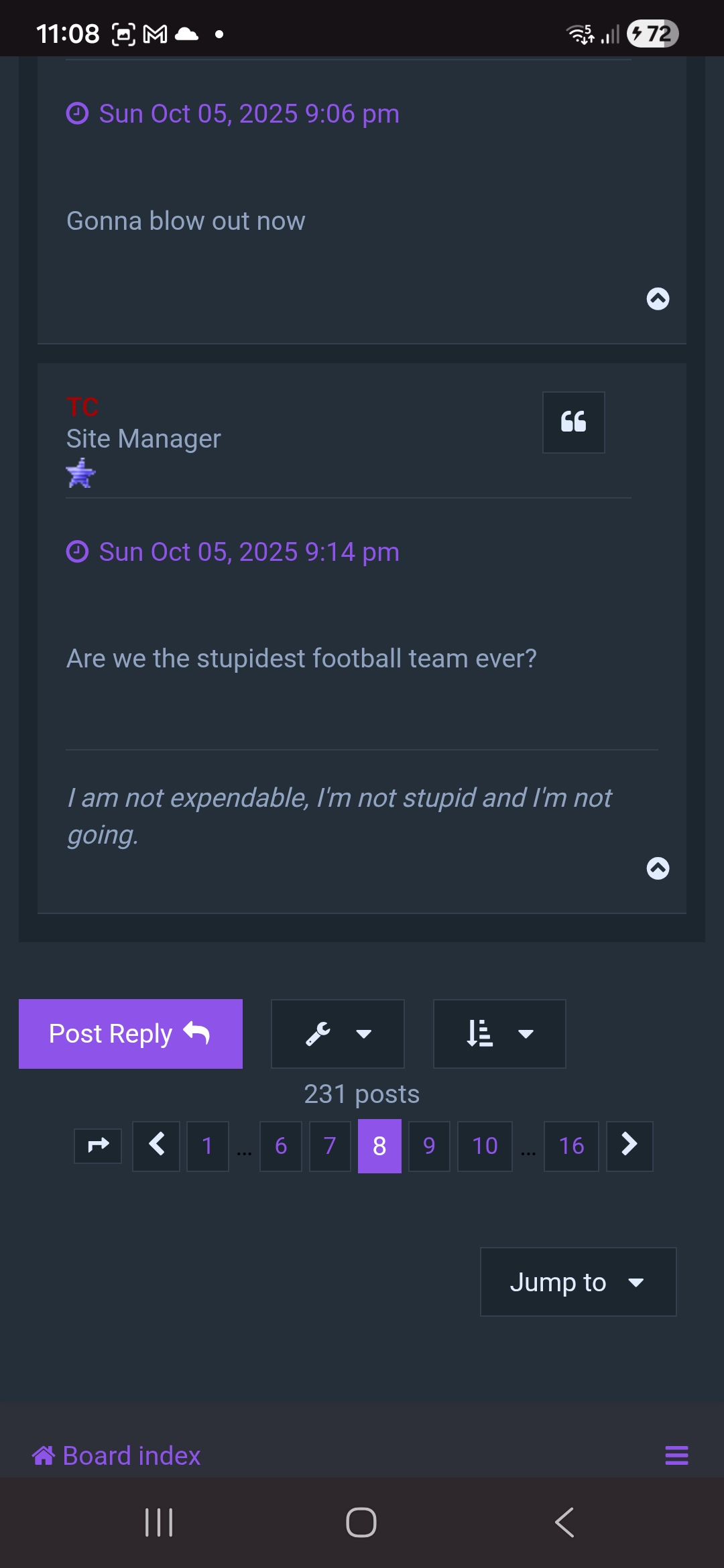The height and width of the screenshot is (1568, 724).
Task: Open the 9:14 pm post timestamp link
Action: pyautogui.click(x=249, y=552)
